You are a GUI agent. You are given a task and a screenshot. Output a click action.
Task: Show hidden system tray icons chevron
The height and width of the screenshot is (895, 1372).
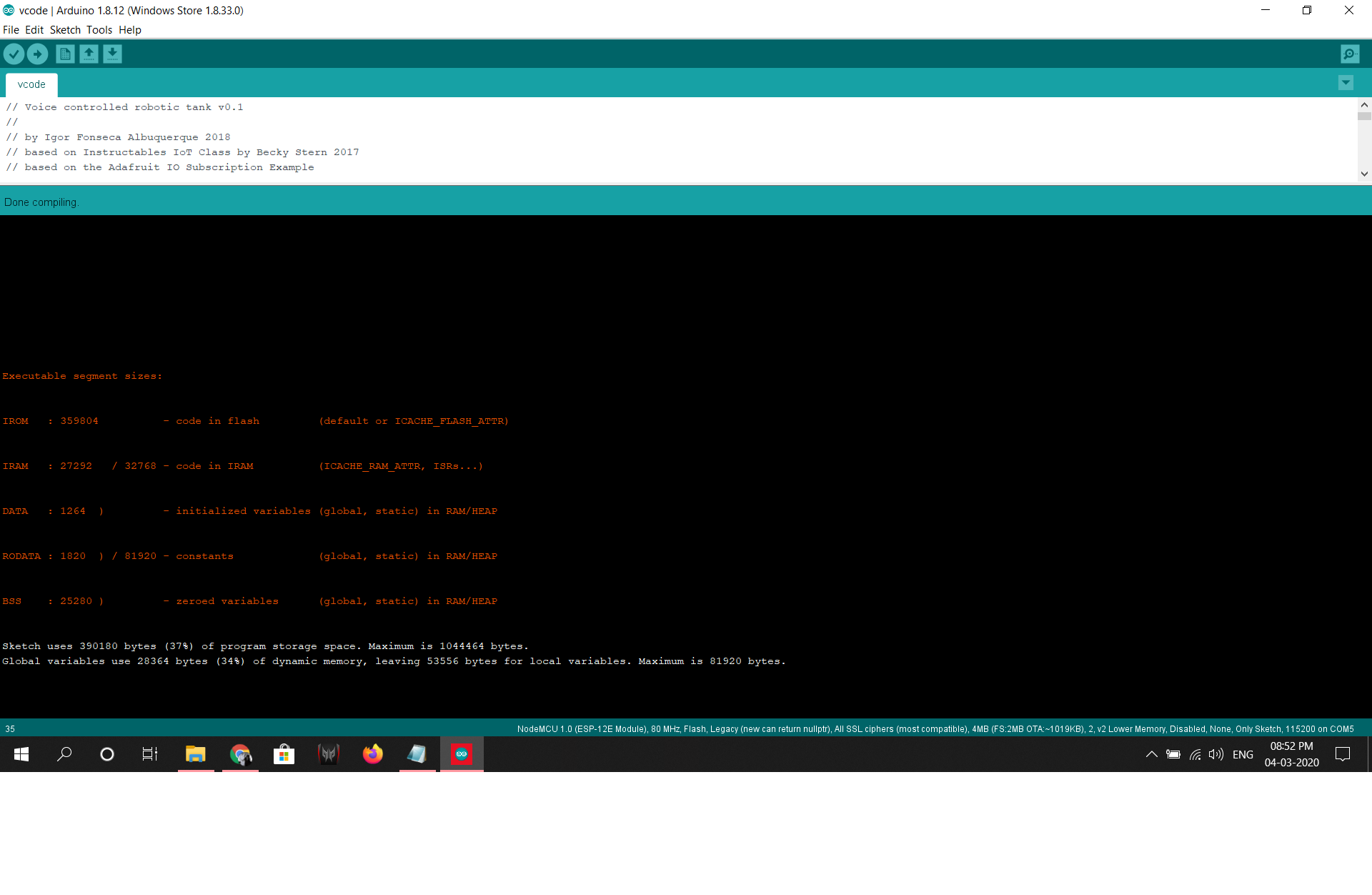[1151, 754]
